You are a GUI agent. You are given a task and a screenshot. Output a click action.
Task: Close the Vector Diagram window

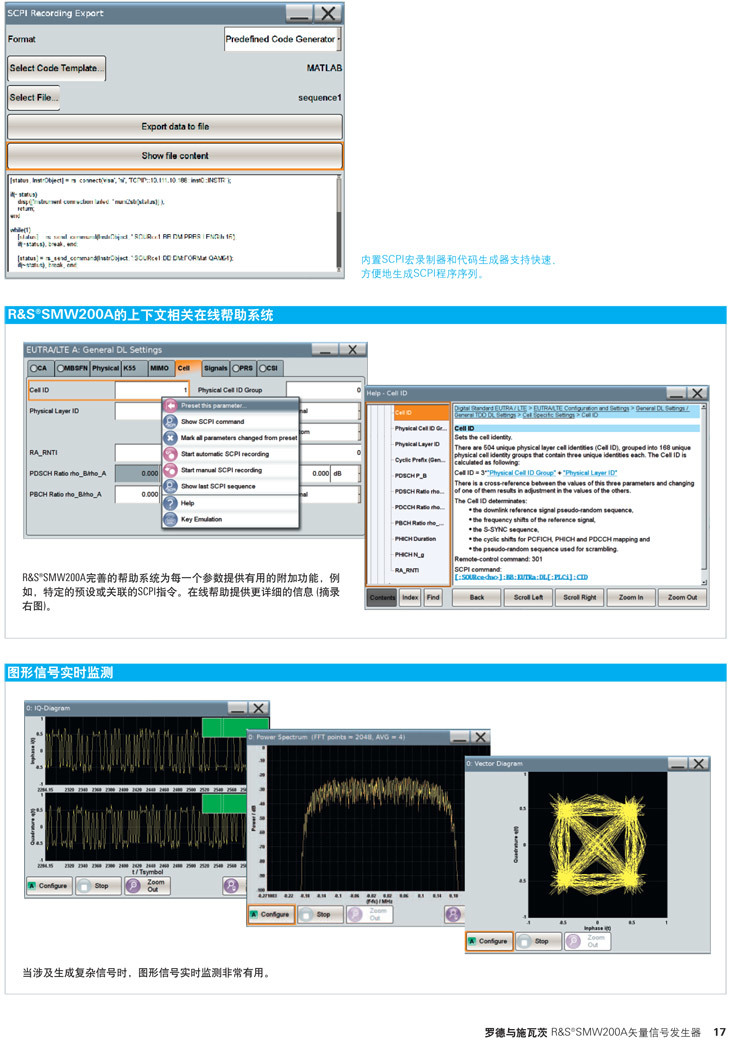tap(699, 763)
